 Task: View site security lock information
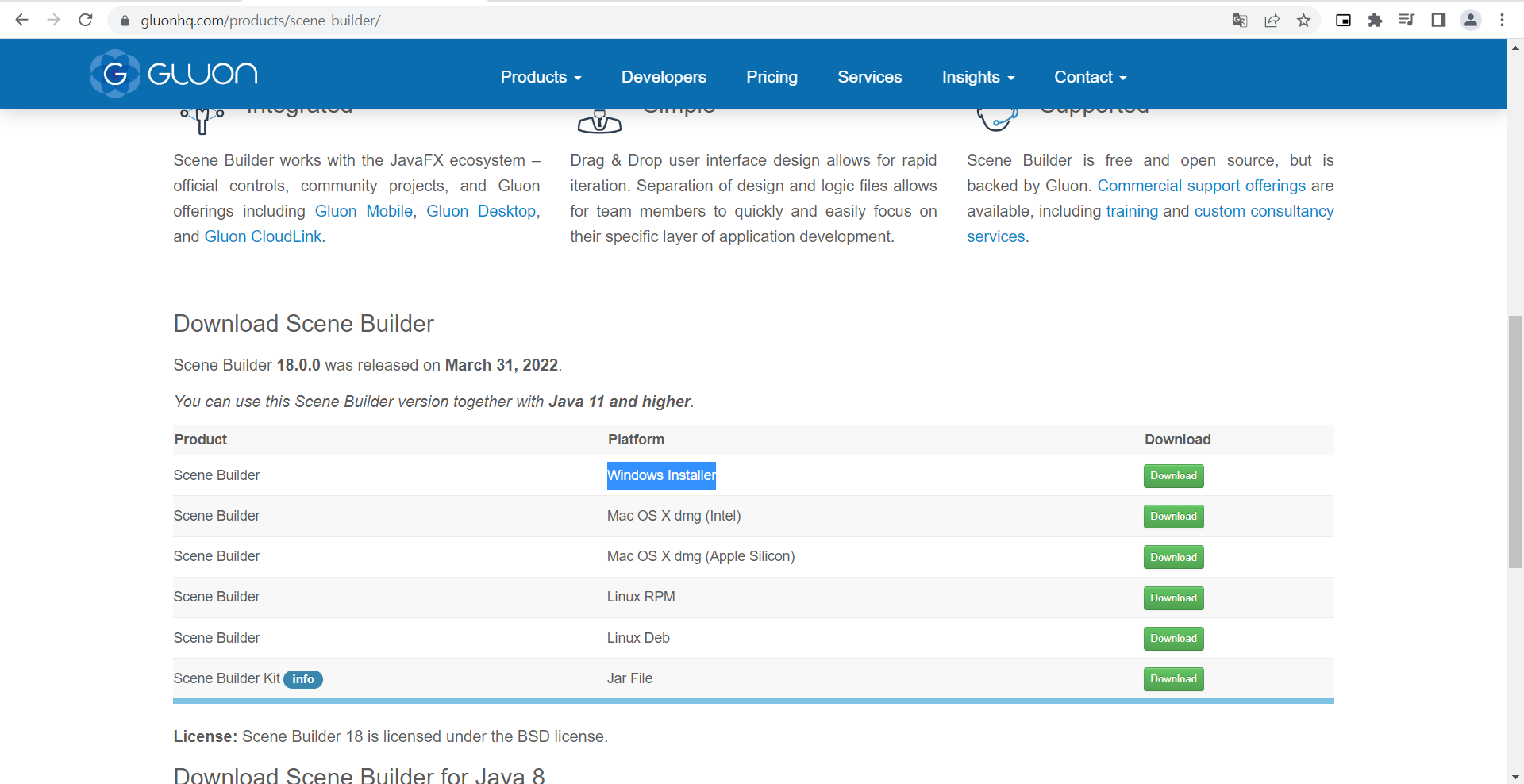(125, 21)
